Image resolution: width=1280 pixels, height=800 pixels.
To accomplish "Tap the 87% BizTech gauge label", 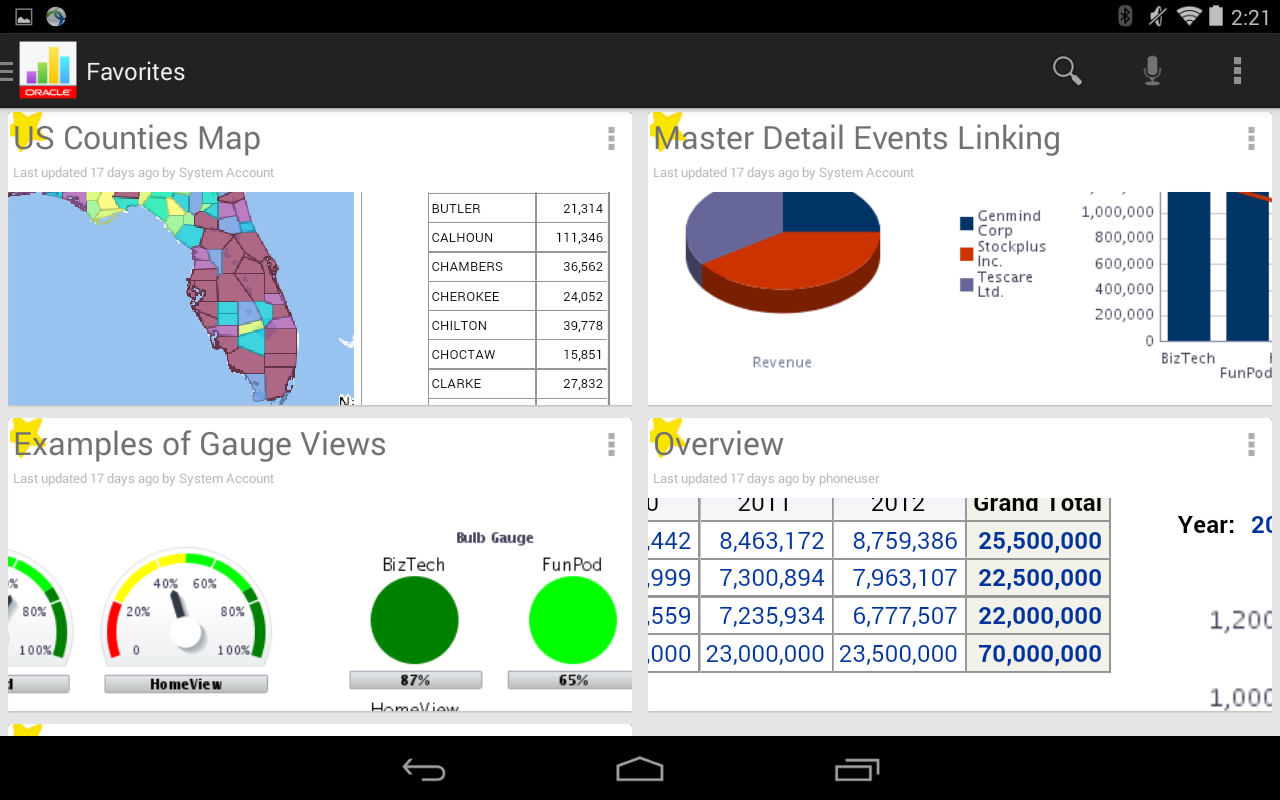I will tap(415, 680).
